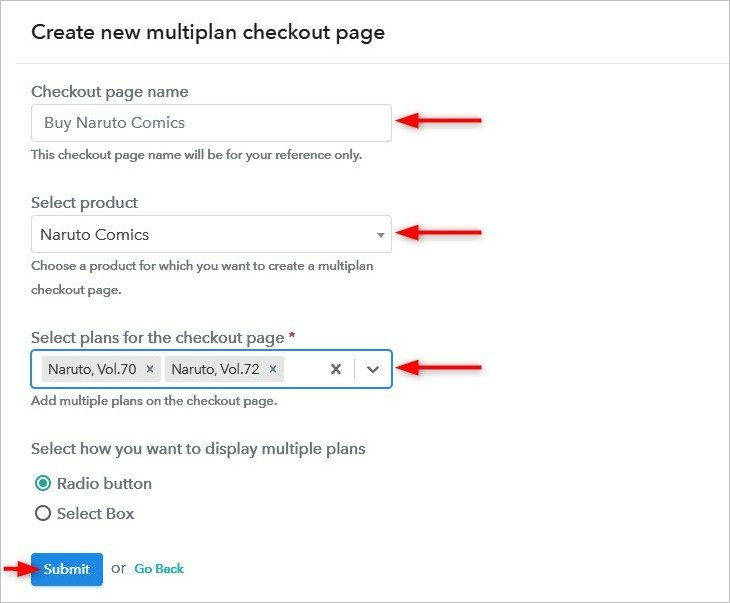Remove the Naruto, Vol.72 plan tag
This screenshot has width=730, height=603.
tap(273, 369)
